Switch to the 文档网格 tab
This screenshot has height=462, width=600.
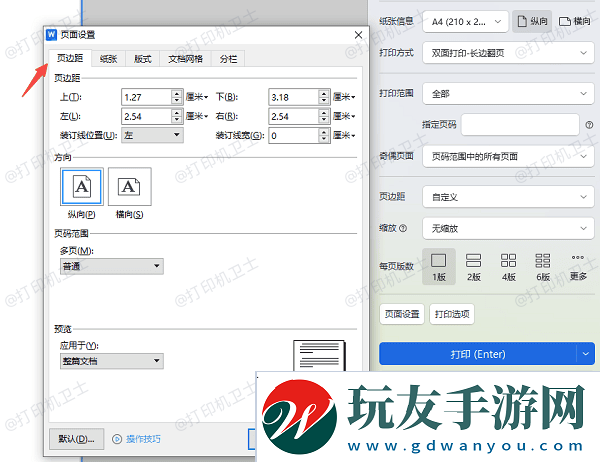(x=185, y=59)
